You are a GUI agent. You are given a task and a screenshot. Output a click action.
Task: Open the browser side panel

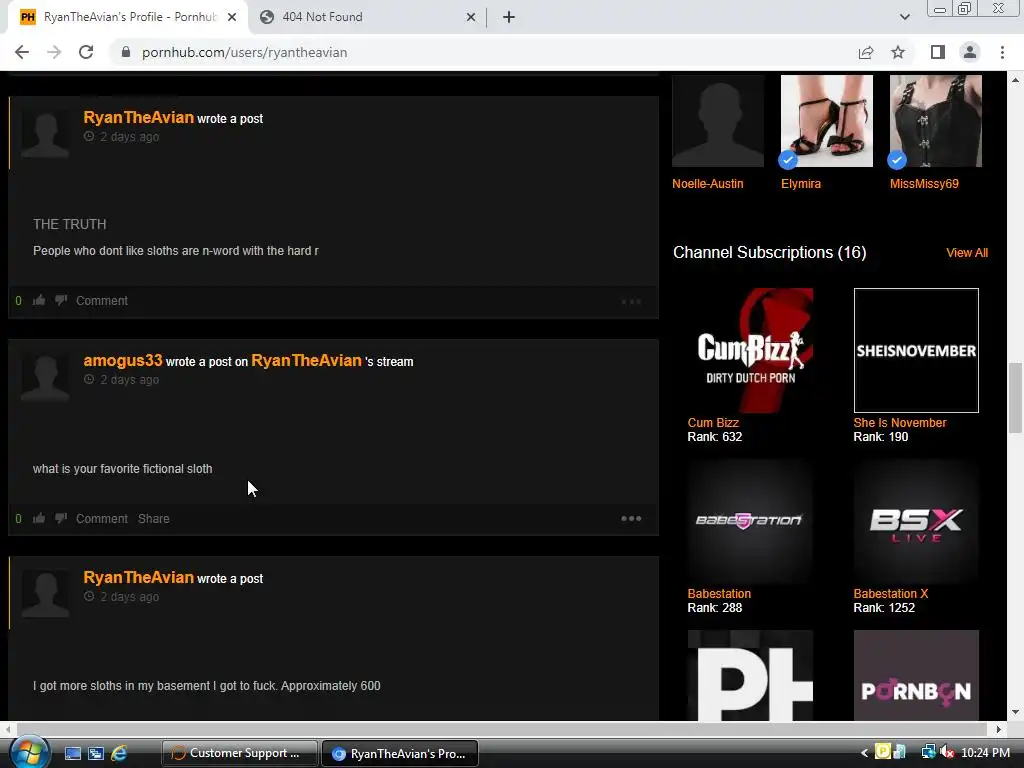click(938, 52)
